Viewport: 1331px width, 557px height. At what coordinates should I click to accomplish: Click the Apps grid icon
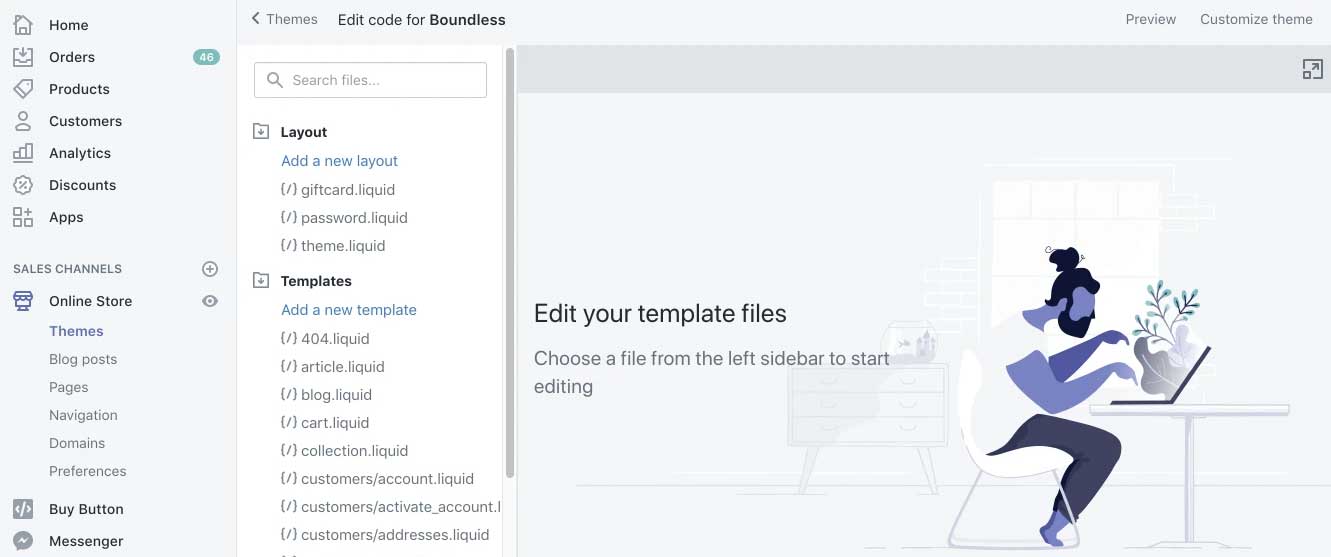click(22, 217)
